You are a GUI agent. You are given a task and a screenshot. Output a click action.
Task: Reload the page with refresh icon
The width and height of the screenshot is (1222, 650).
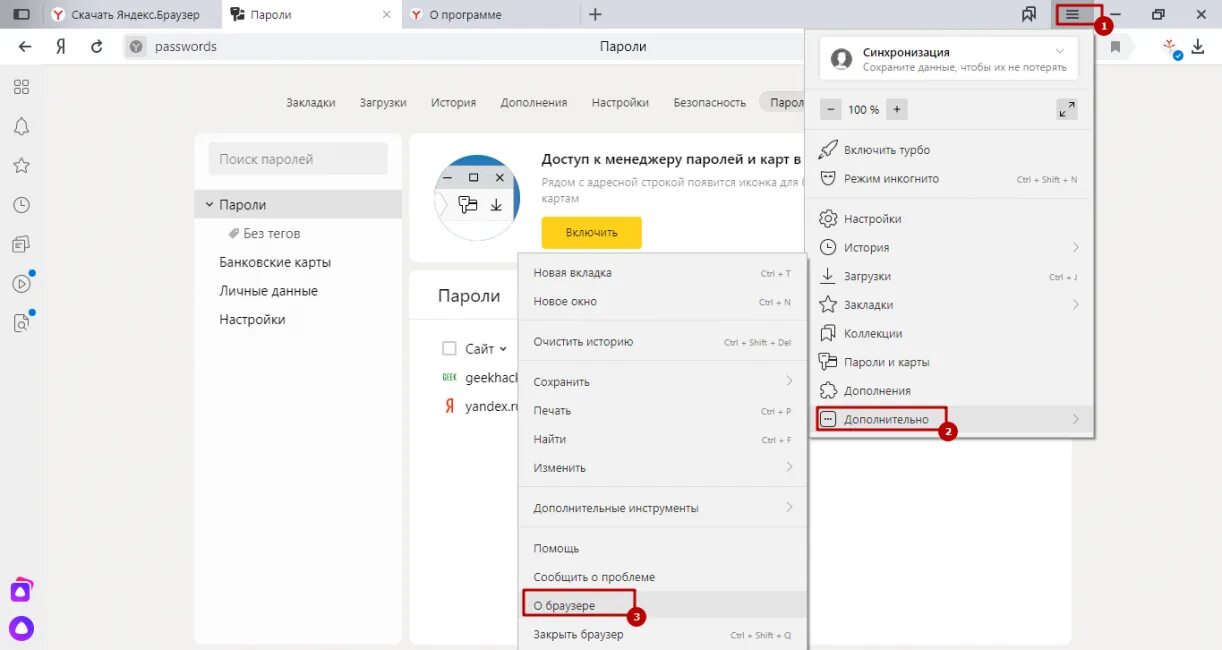[x=97, y=46]
